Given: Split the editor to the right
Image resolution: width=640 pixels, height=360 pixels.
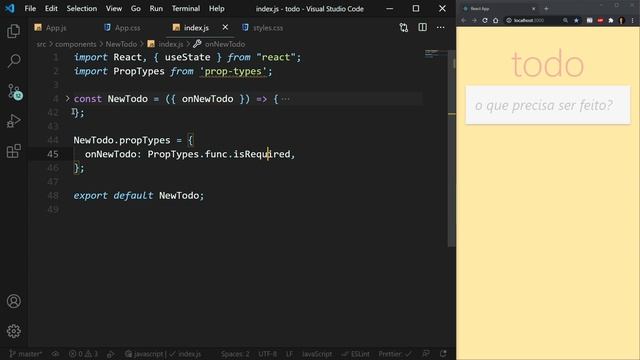Looking at the screenshot, I should pyautogui.click(x=422, y=27).
